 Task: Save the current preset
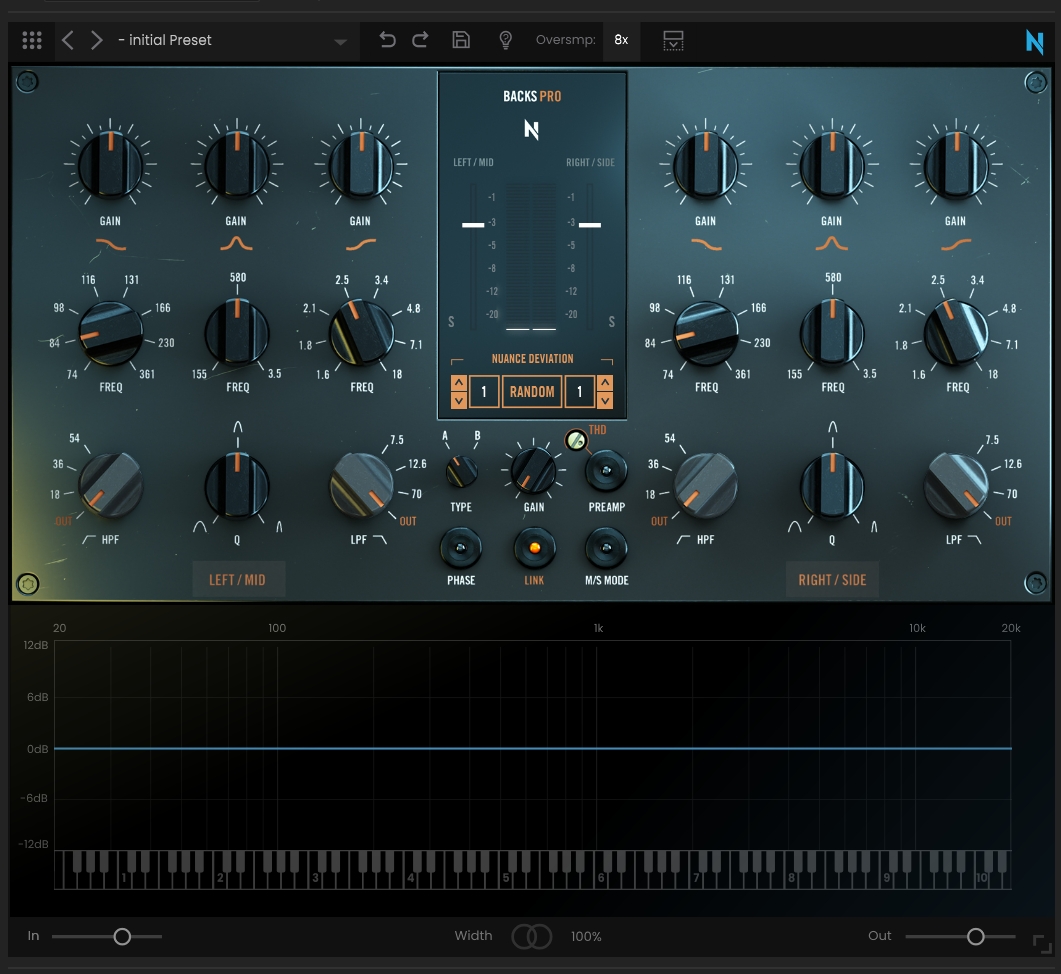click(x=461, y=40)
